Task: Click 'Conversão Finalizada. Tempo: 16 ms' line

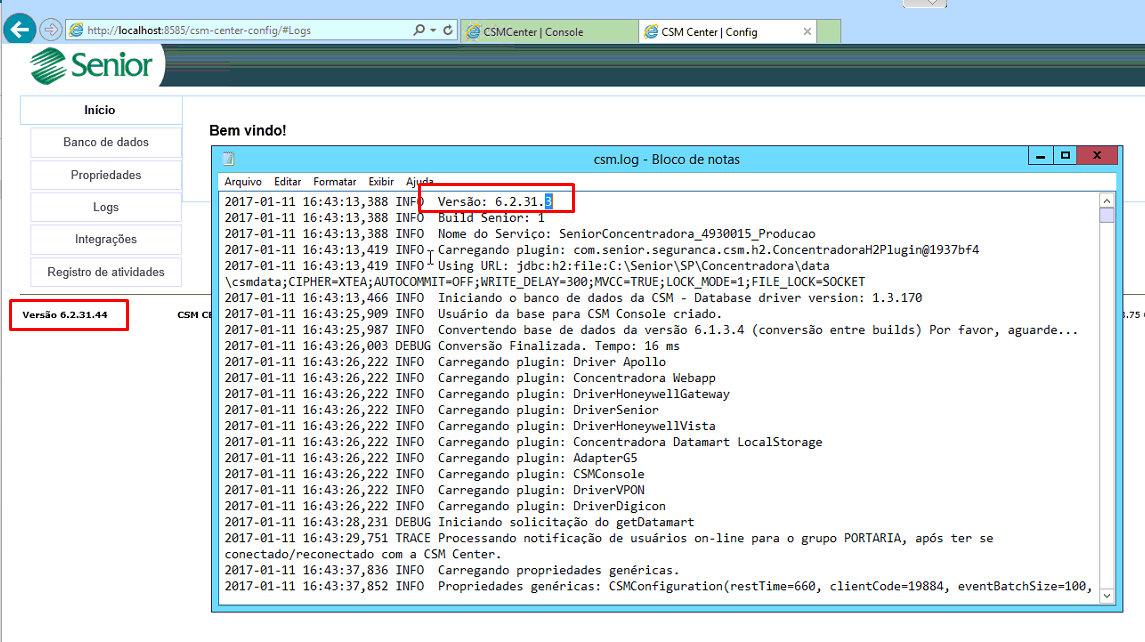Action: tap(559, 345)
